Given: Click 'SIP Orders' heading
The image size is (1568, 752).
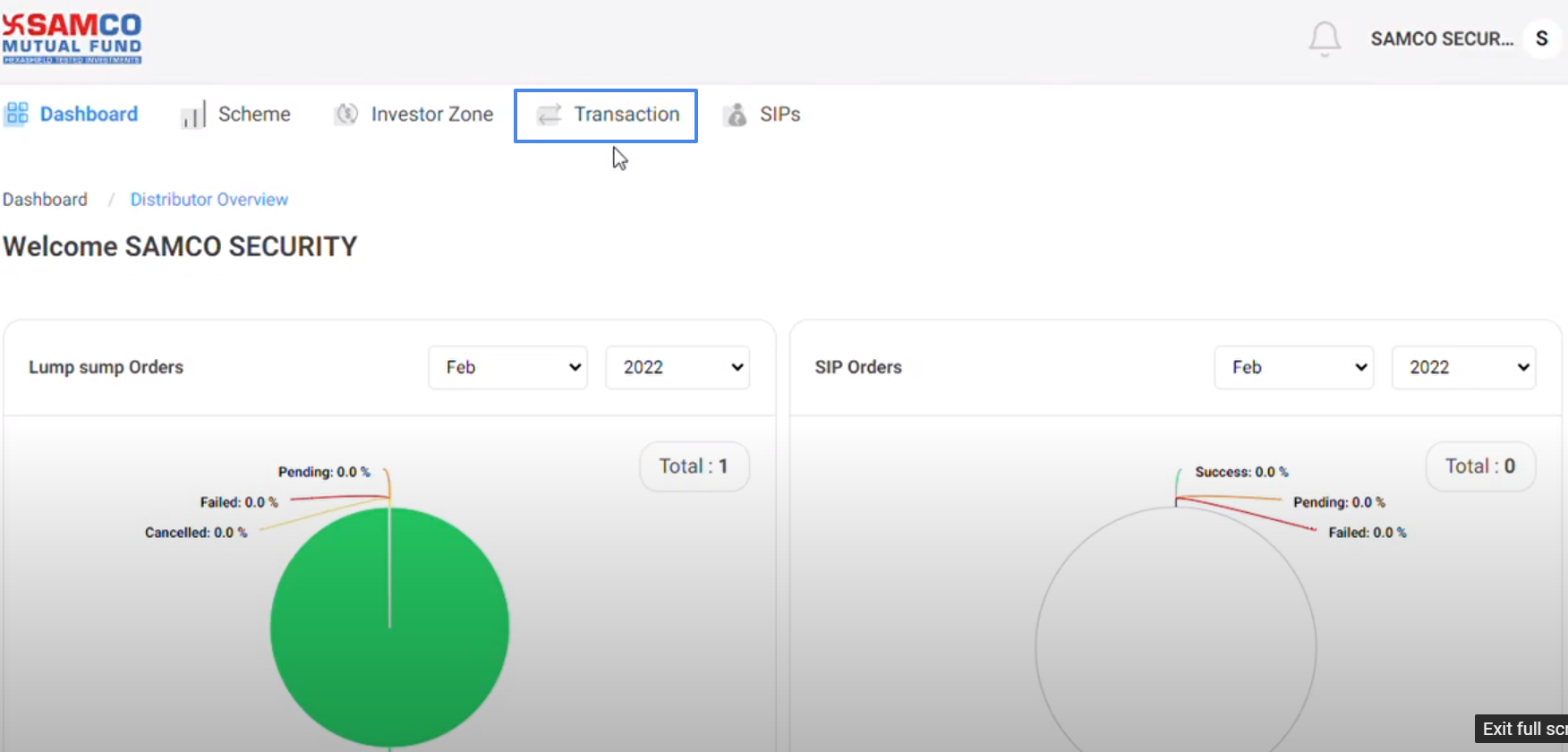Looking at the screenshot, I should [858, 367].
